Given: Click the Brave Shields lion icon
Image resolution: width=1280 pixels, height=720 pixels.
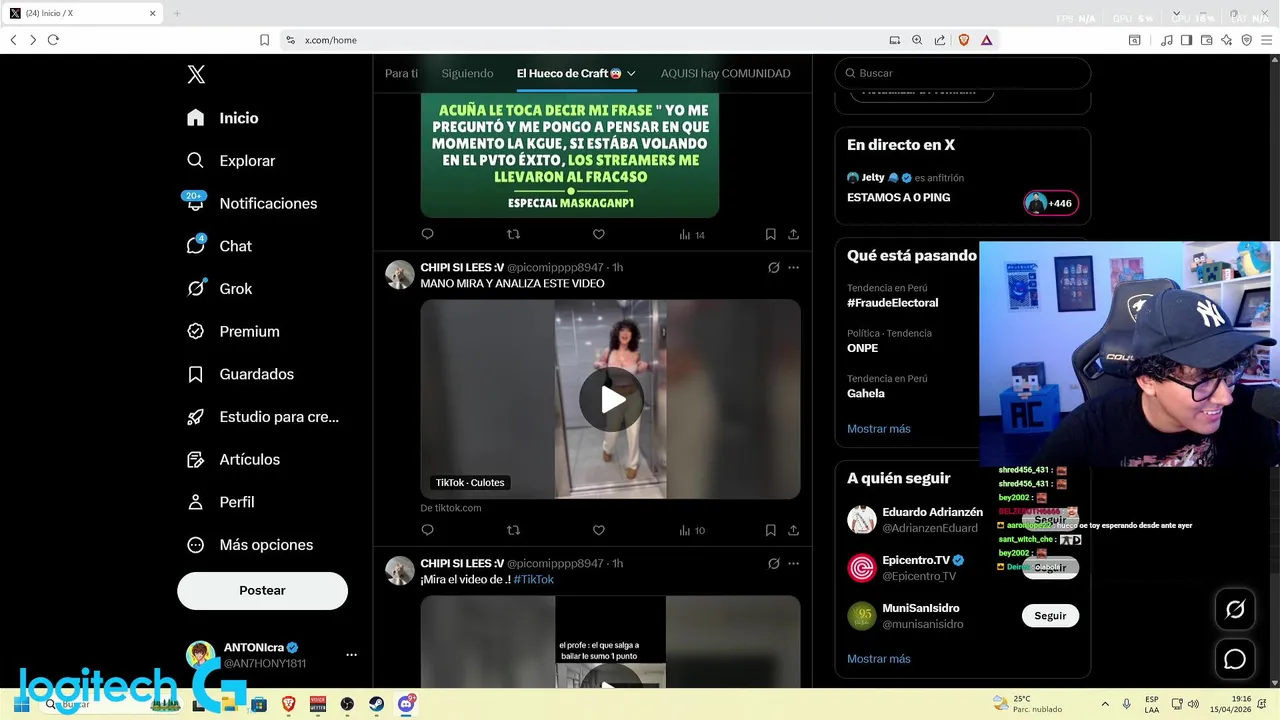Looking at the screenshot, I should (964, 40).
